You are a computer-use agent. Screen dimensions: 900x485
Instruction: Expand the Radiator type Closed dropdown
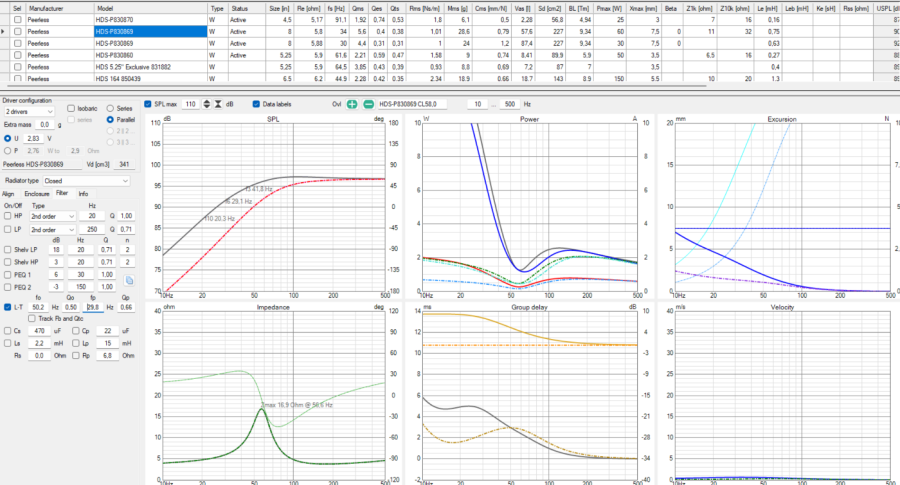point(87,181)
